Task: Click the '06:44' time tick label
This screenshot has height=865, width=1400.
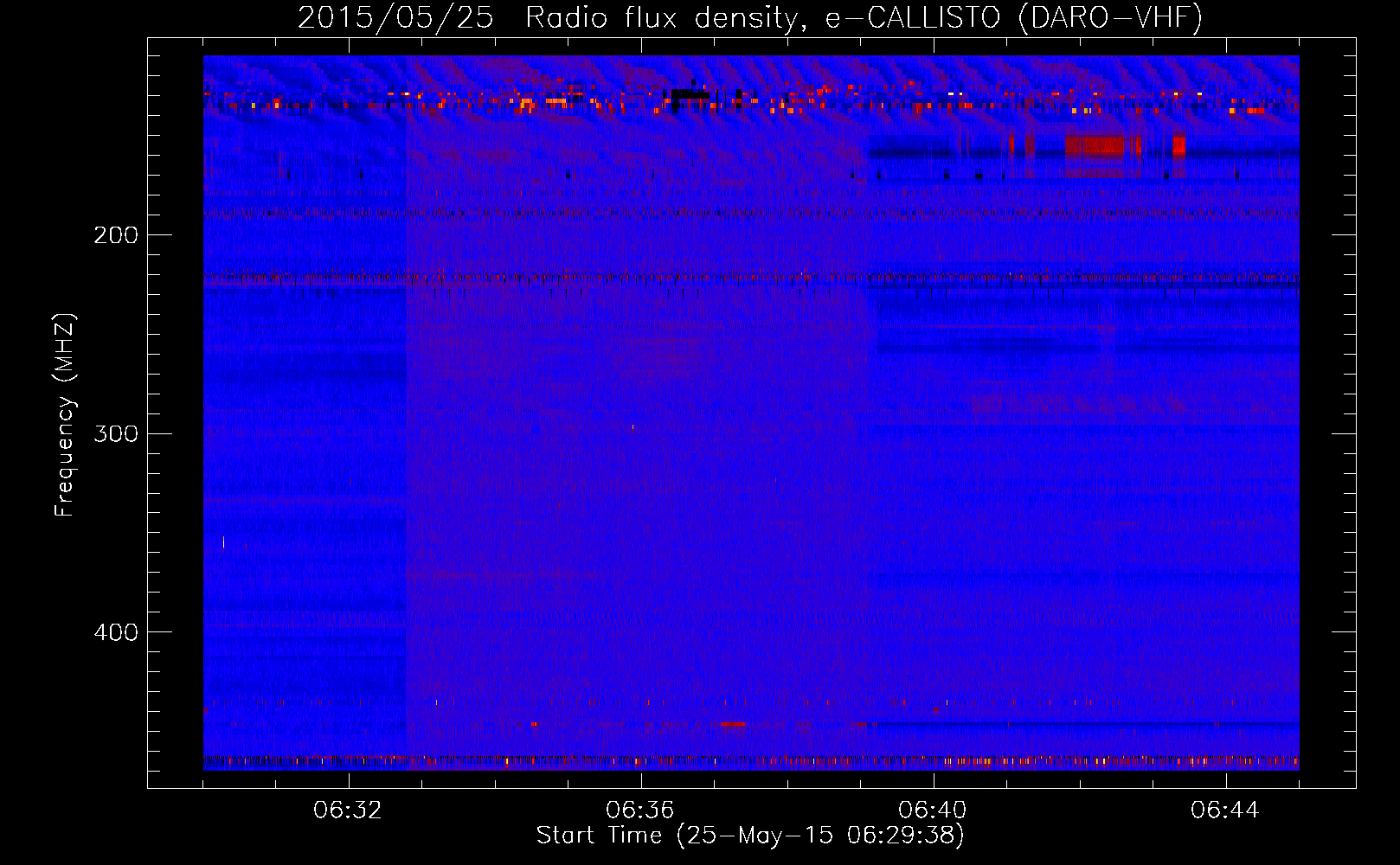Action: [x=1225, y=811]
